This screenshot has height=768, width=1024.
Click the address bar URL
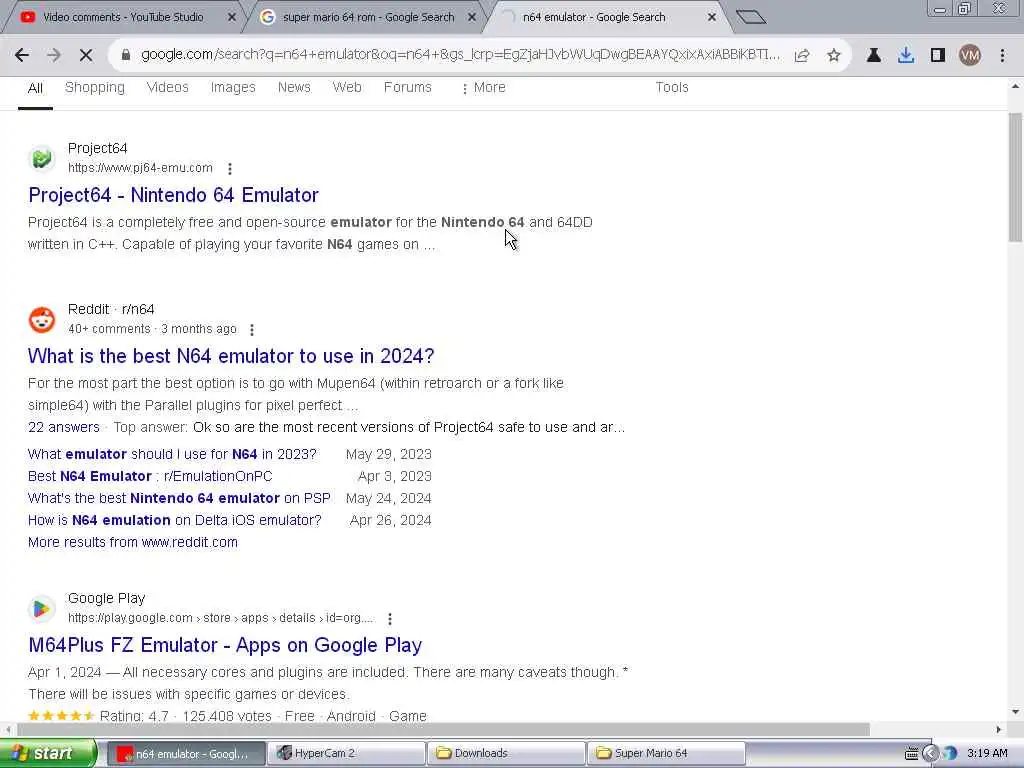[x=460, y=55]
